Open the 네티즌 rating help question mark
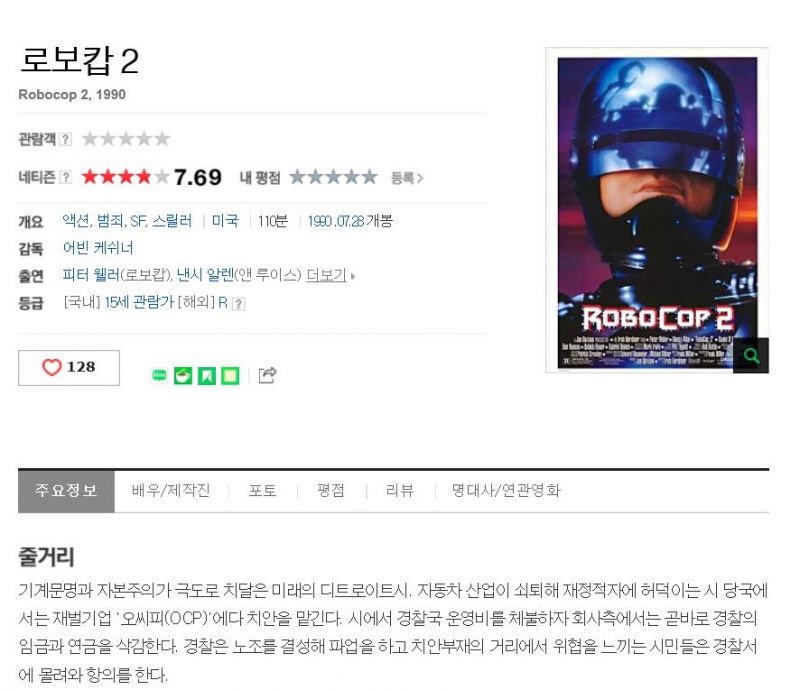The width and height of the screenshot is (800, 690). (66, 177)
